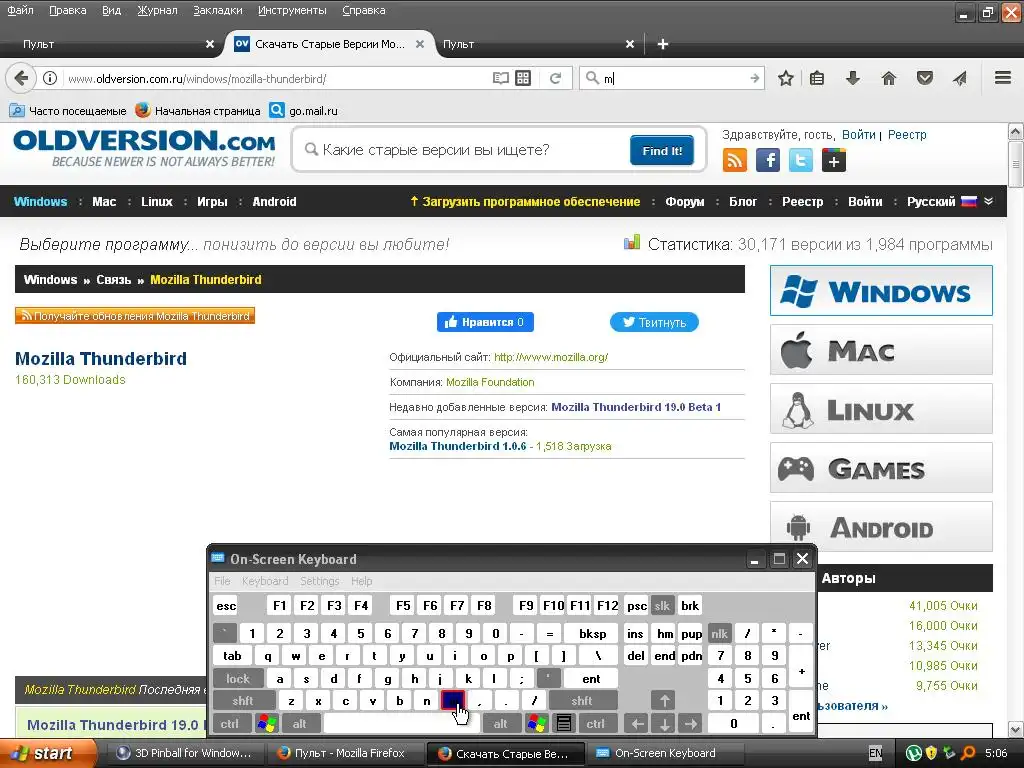Open the Закладки menu
This screenshot has width=1024, height=768.
point(218,10)
